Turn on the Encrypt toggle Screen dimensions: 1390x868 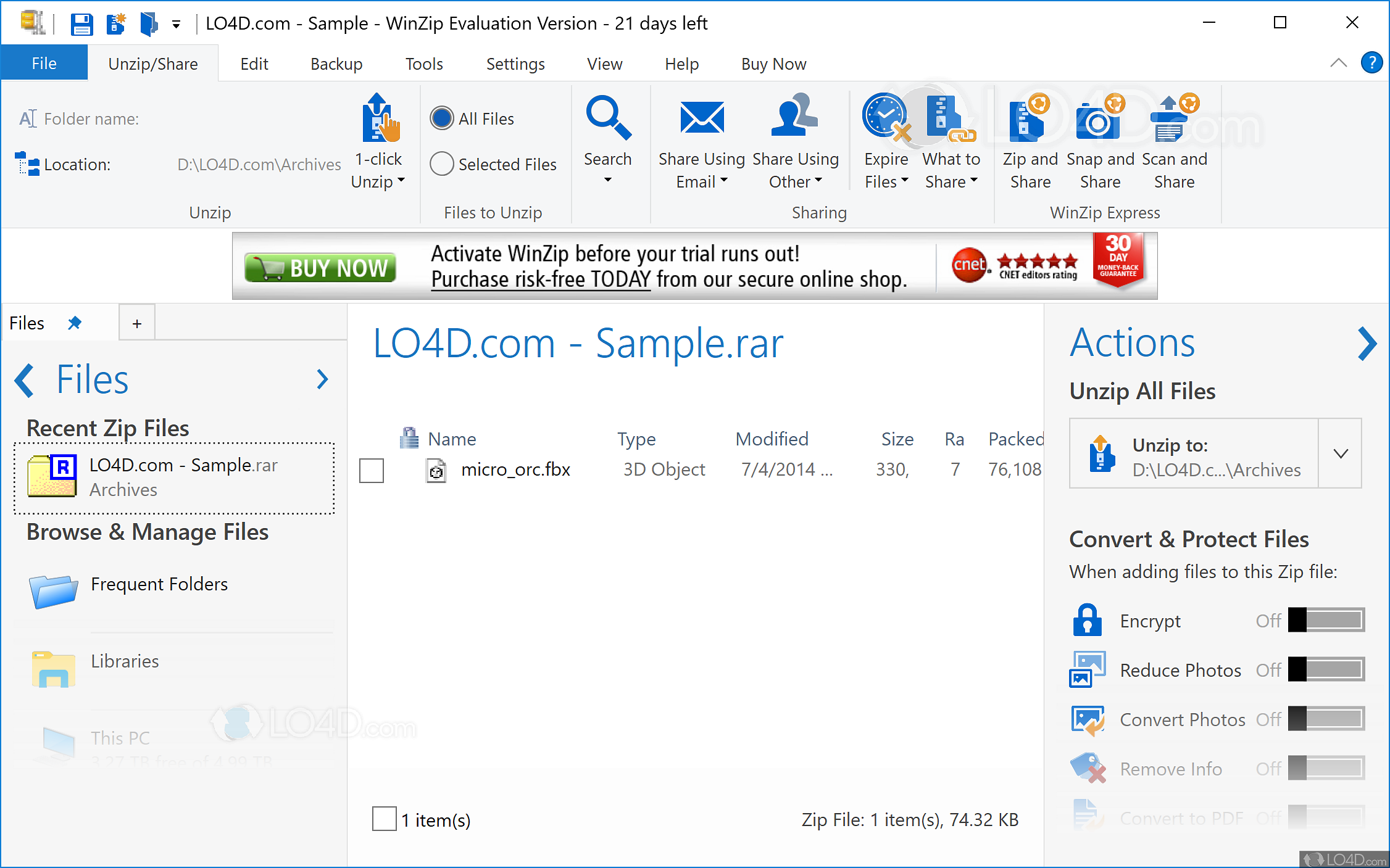point(1326,620)
